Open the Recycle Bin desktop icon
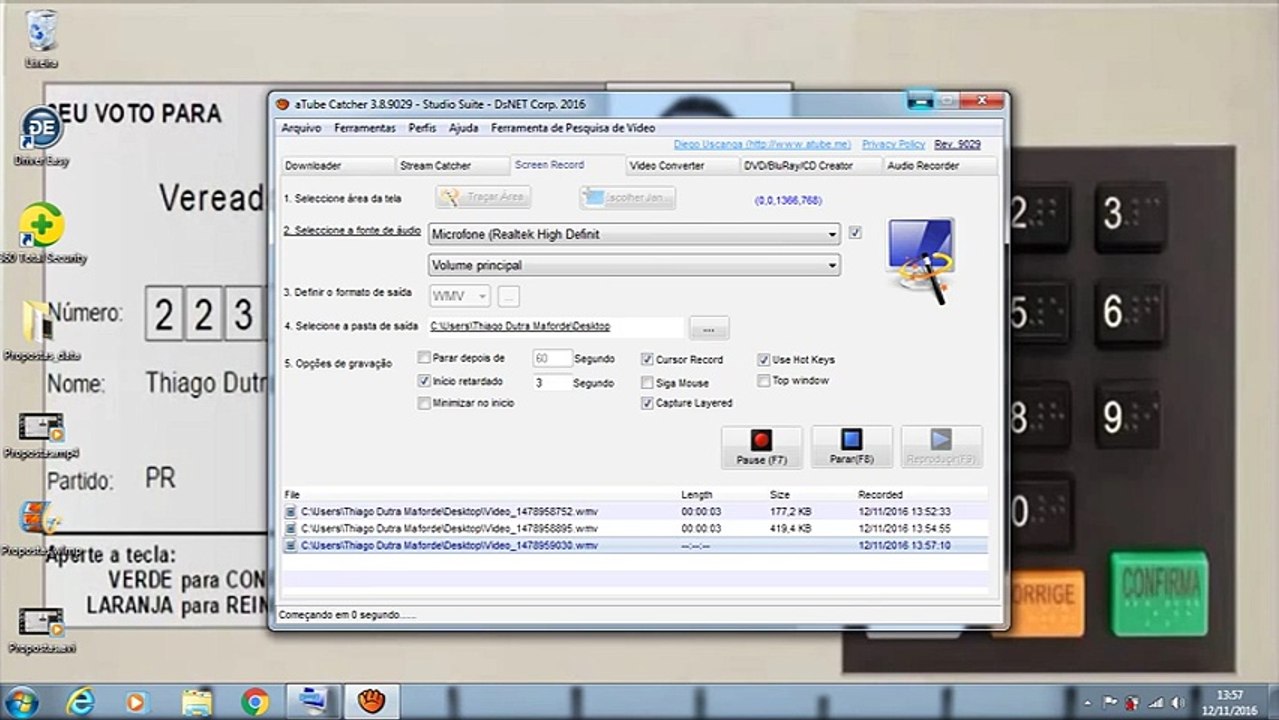The image size is (1279, 720). click(41, 39)
